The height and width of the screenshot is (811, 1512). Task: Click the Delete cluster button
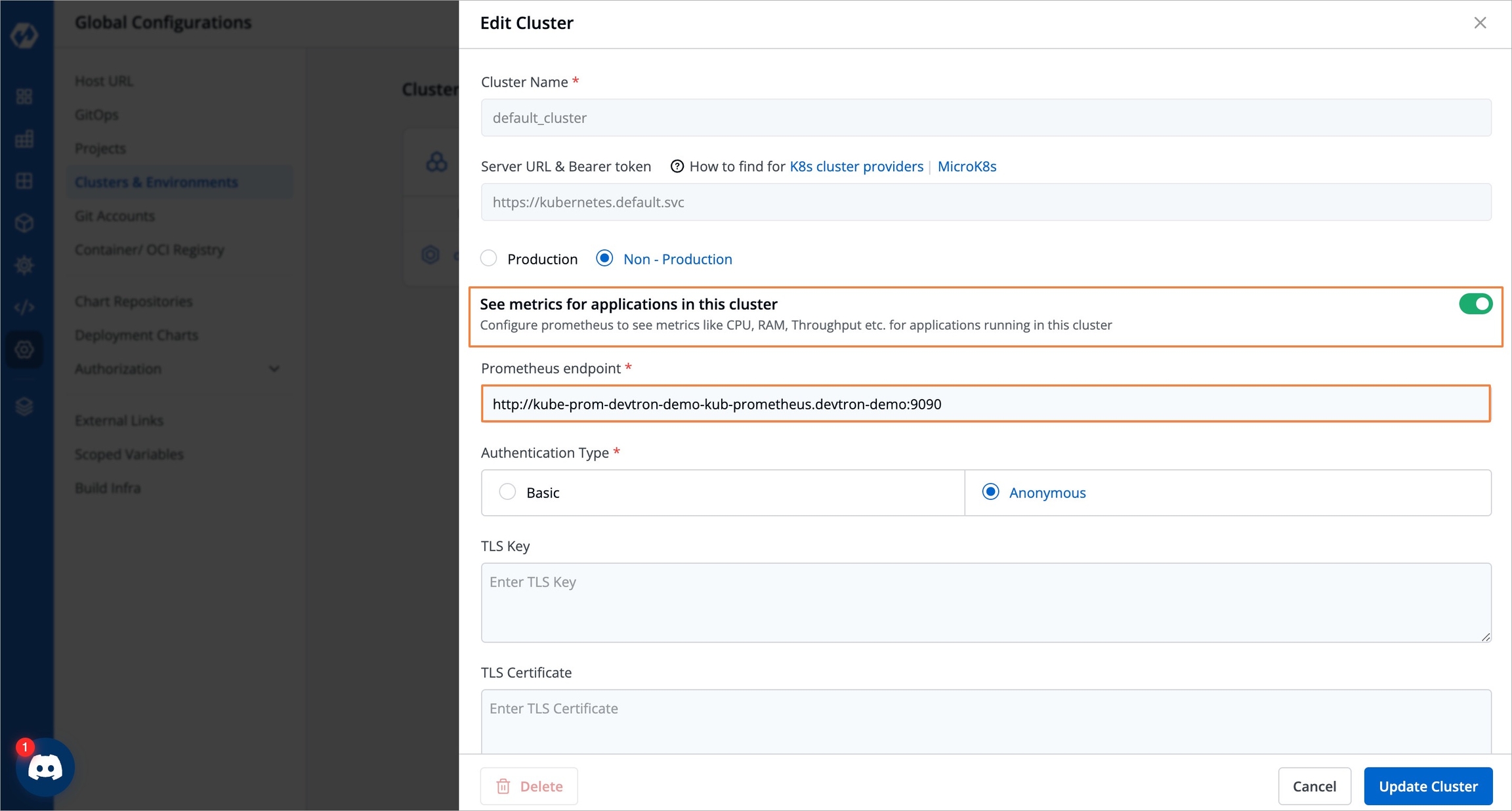pyautogui.click(x=529, y=786)
